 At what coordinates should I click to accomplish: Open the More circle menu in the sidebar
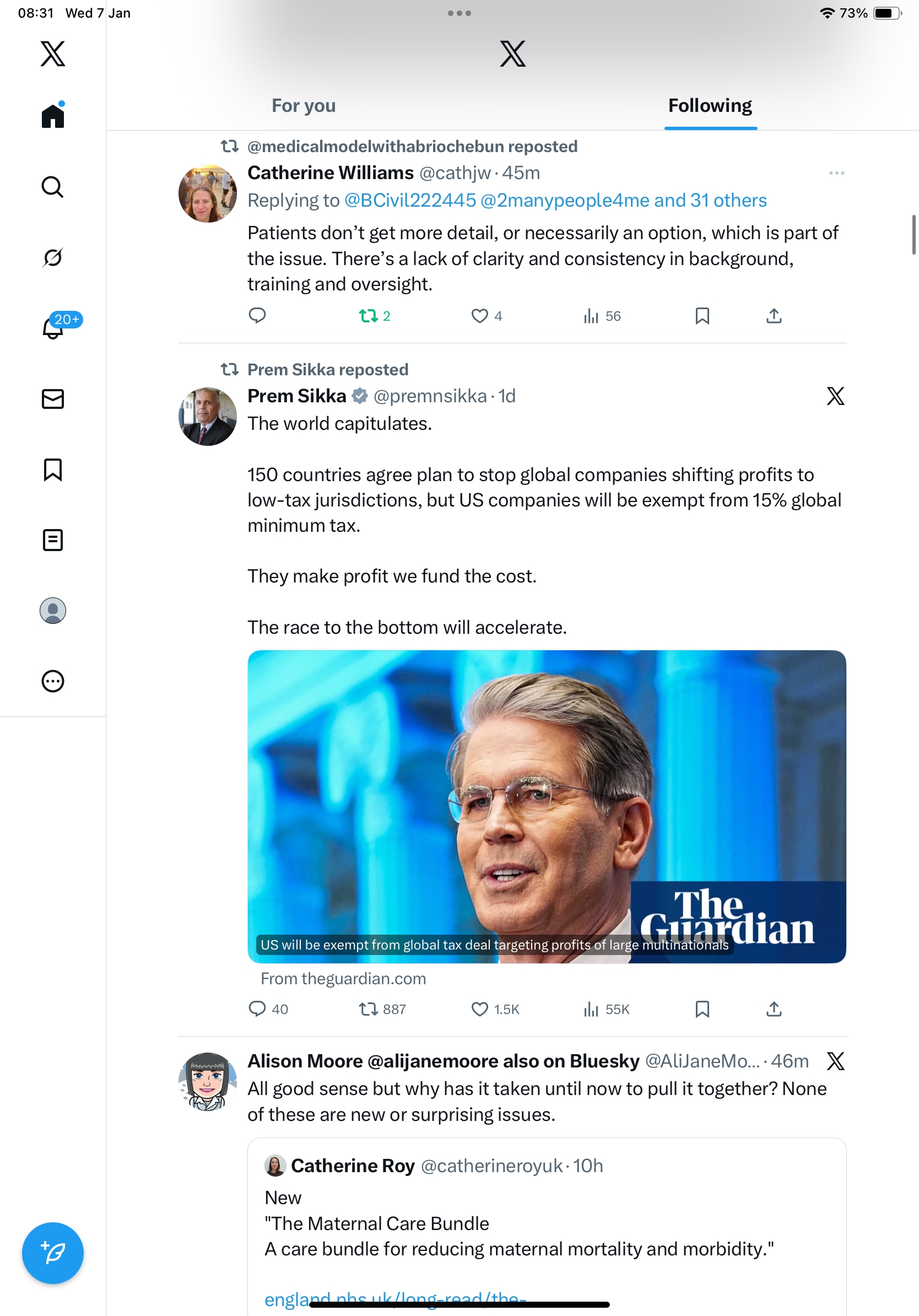click(52, 681)
